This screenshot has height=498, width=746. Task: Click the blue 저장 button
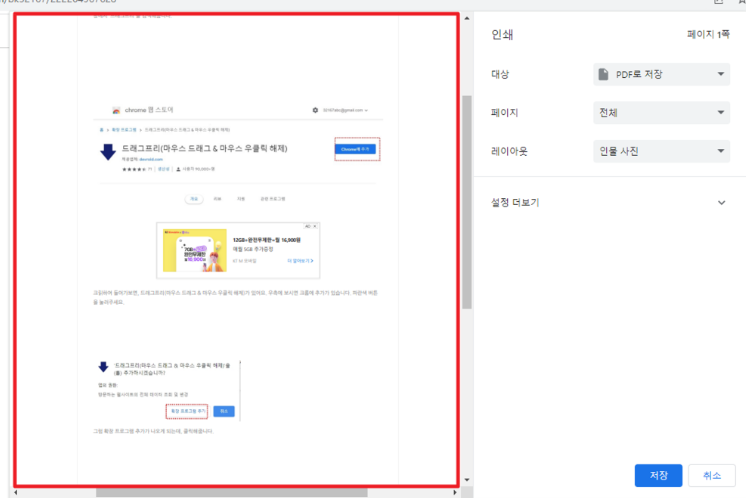click(x=658, y=475)
